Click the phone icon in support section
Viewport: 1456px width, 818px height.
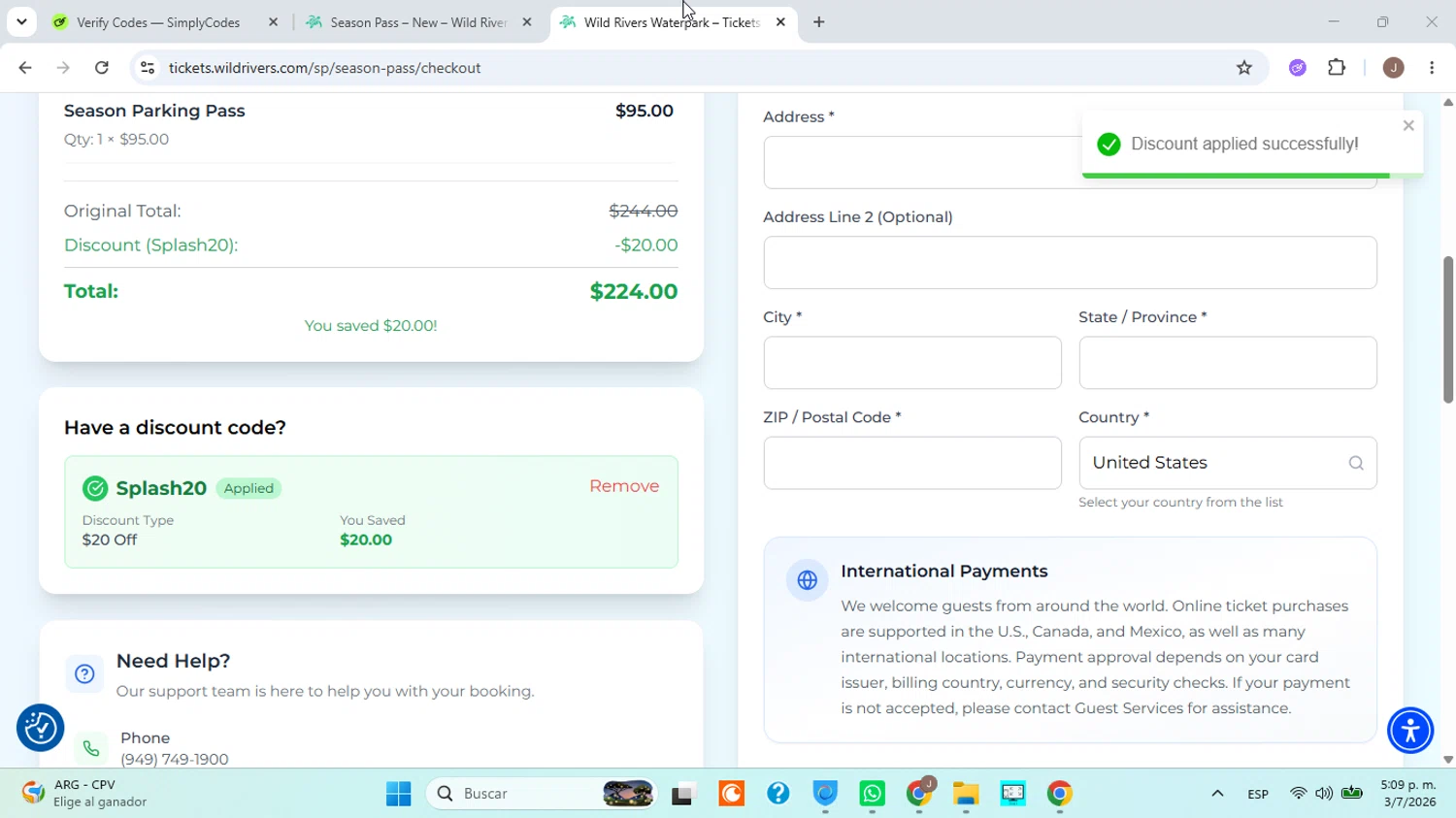(90, 748)
